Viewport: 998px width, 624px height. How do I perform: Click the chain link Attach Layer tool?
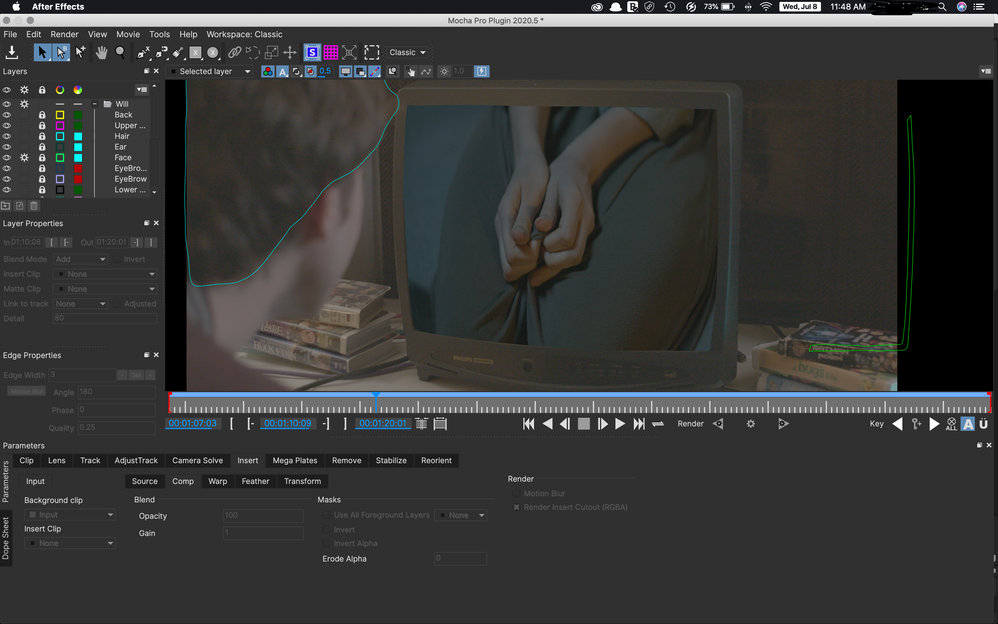[234, 52]
